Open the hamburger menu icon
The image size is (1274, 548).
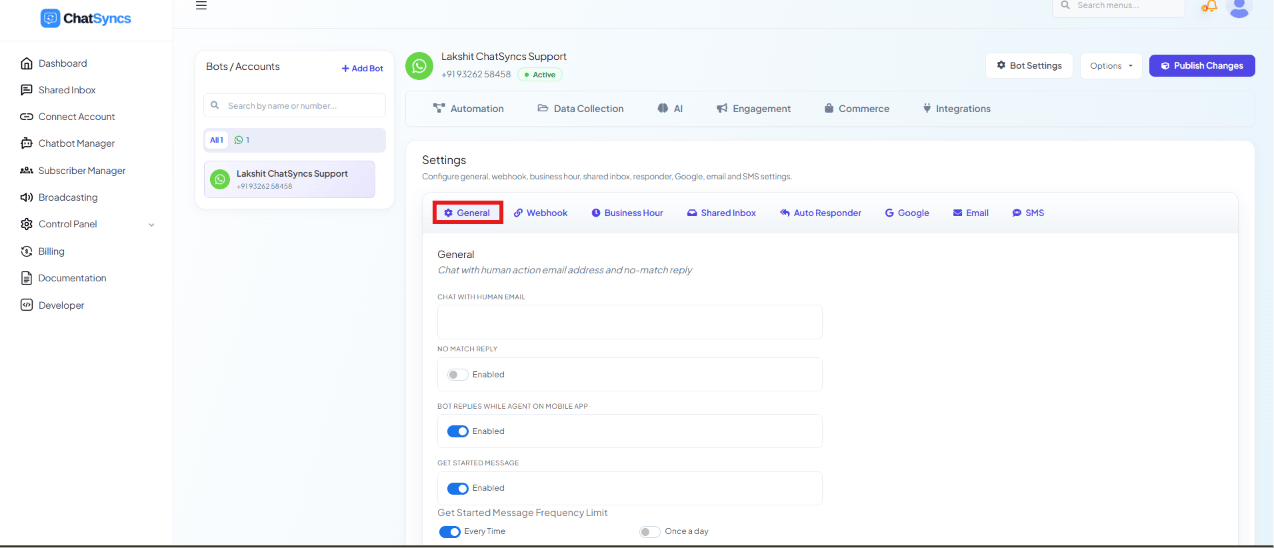coord(201,5)
